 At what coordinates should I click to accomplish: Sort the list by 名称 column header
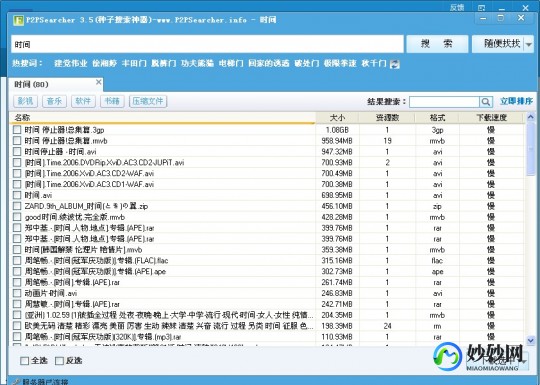[163, 117]
